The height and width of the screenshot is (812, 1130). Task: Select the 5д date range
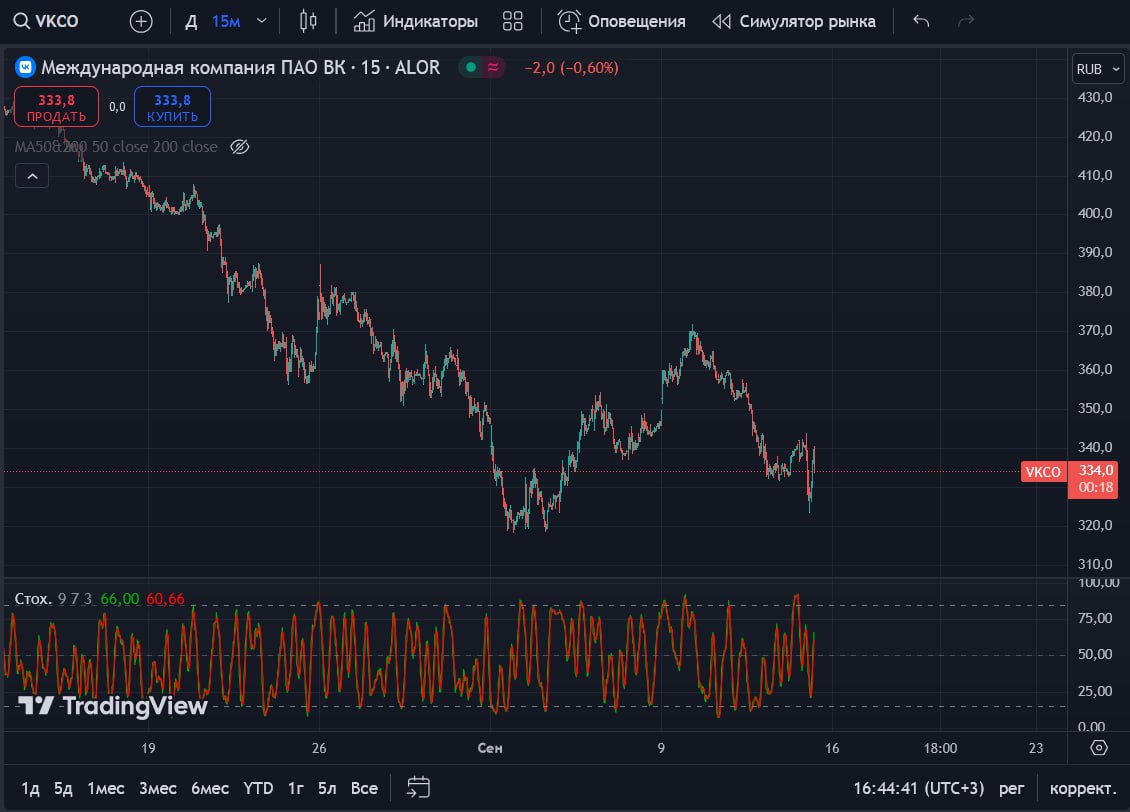click(x=63, y=788)
